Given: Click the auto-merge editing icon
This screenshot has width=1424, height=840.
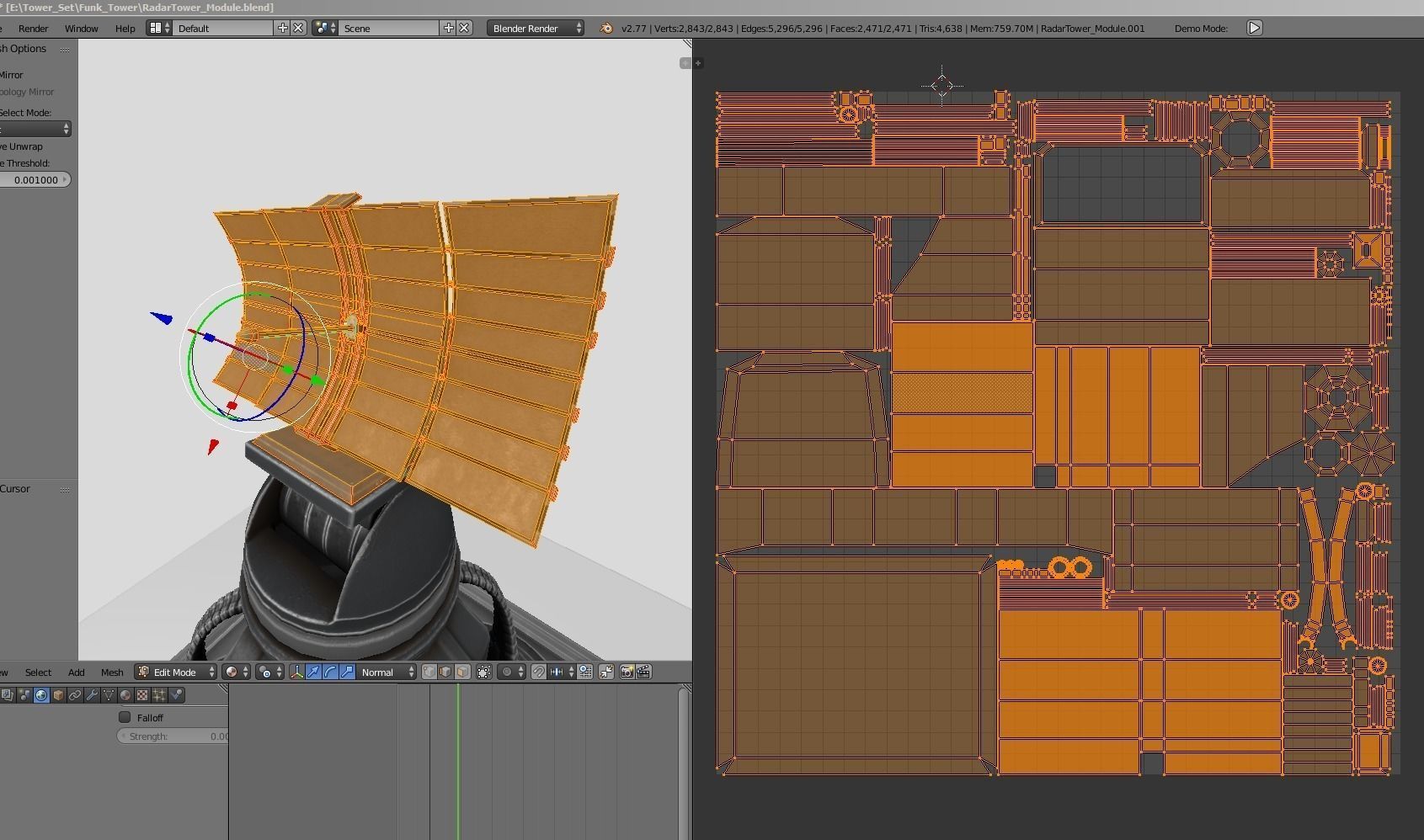Looking at the screenshot, I should (x=605, y=672).
